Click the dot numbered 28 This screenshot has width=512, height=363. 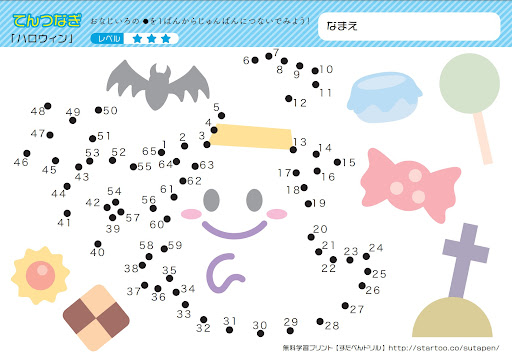[320, 321]
